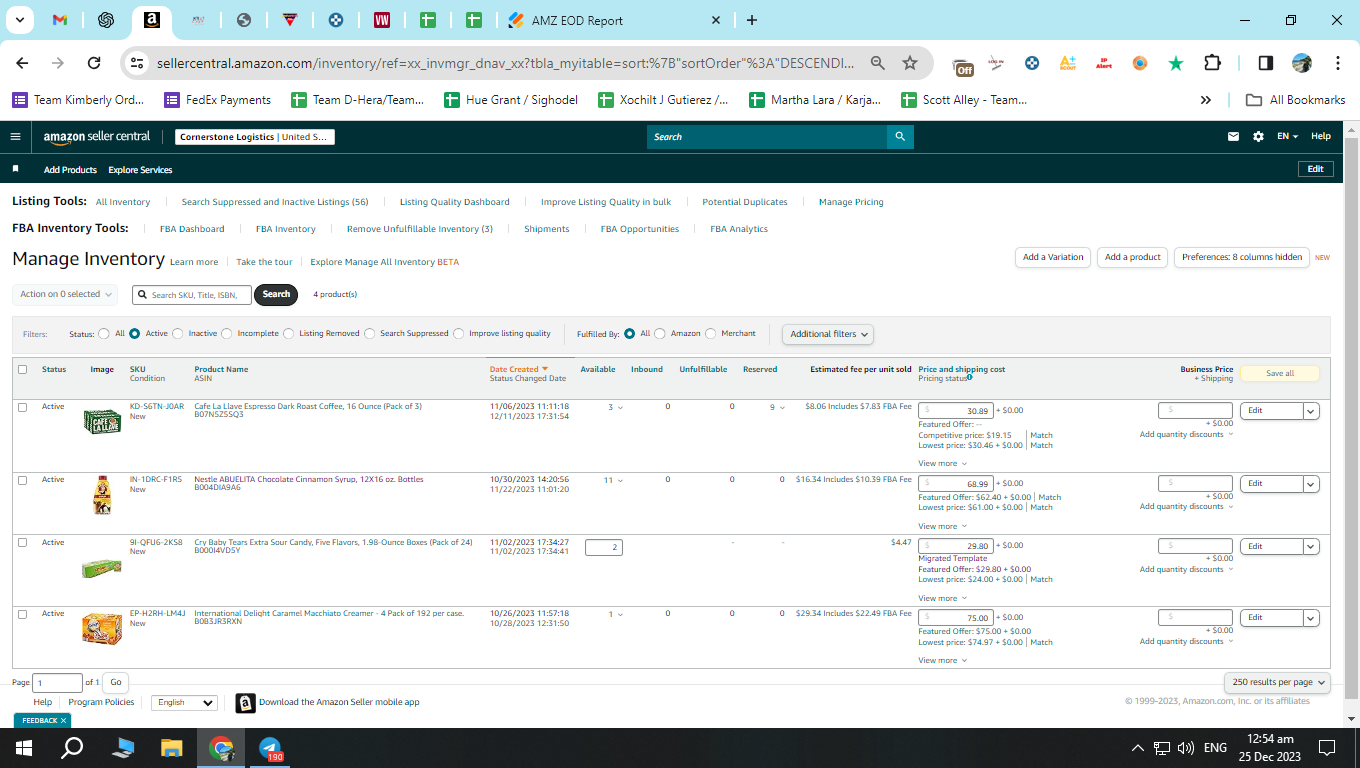
Task: Tick the checkbox for SKU KD-S6TN-J0AR
Action: [x=23, y=407]
